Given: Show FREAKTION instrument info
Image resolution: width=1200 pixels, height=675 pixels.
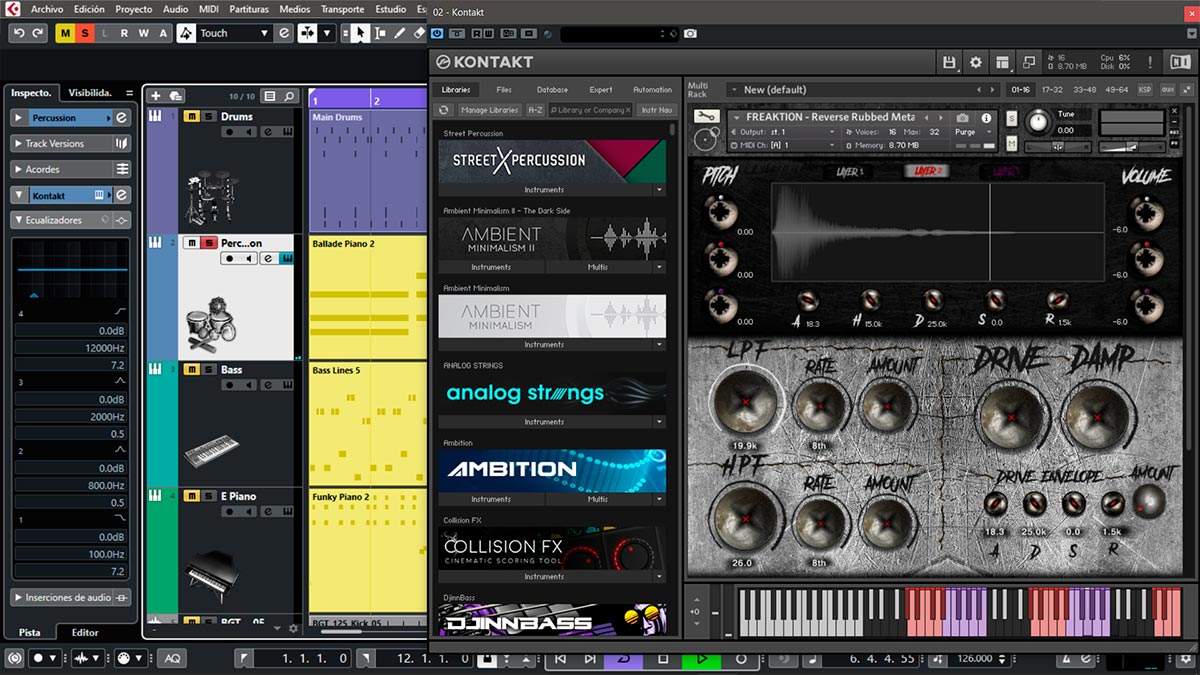Looking at the screenshot, I should [x=987, y=117].
